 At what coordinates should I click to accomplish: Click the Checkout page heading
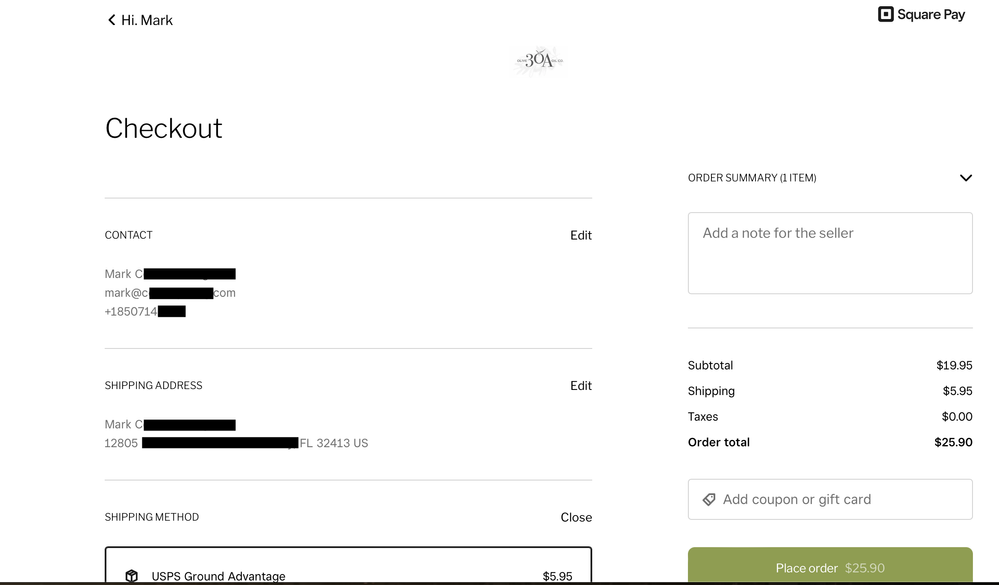click(x=164, y=128)
